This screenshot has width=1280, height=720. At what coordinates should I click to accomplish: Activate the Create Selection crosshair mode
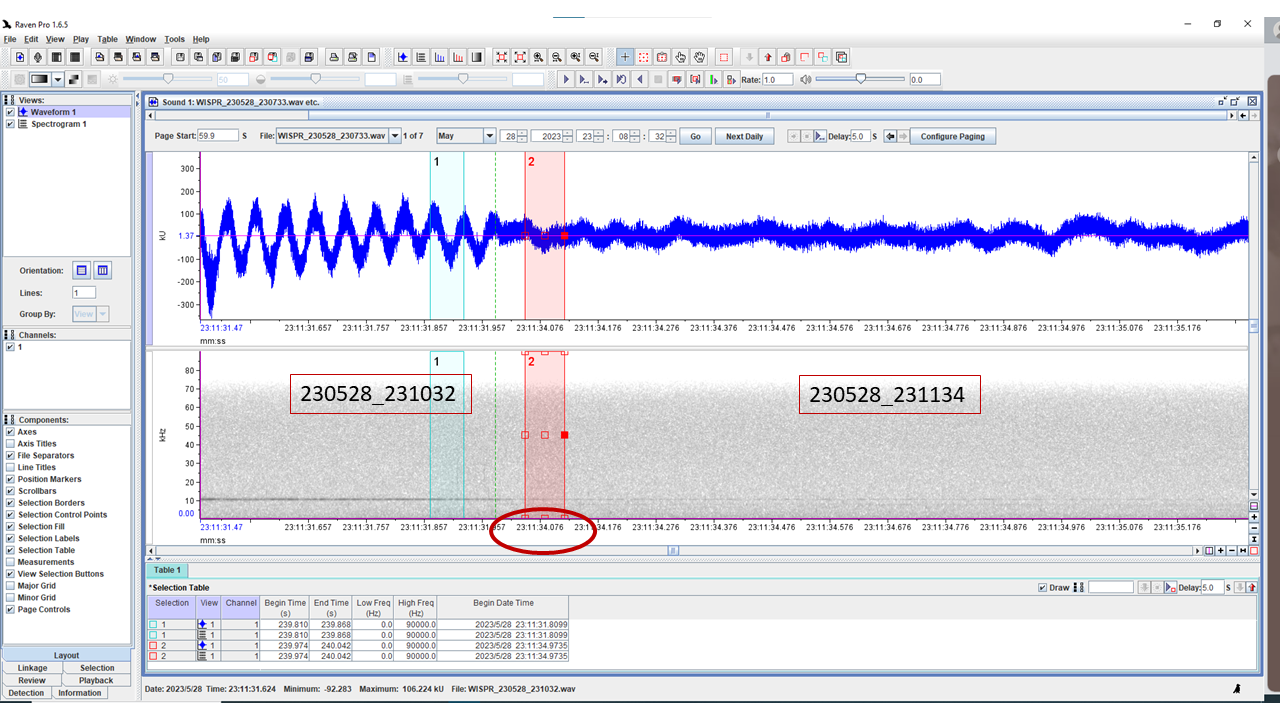(625, 57)
